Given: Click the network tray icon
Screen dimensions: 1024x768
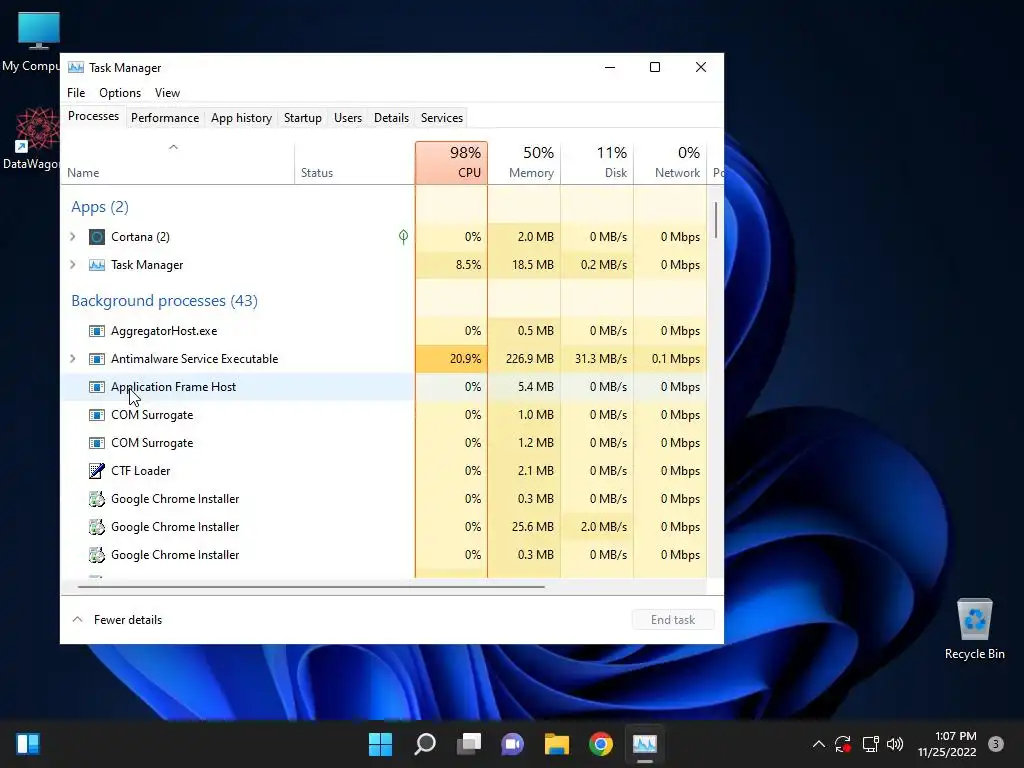Looking at the screenshot, I should [x=870, y=744].
